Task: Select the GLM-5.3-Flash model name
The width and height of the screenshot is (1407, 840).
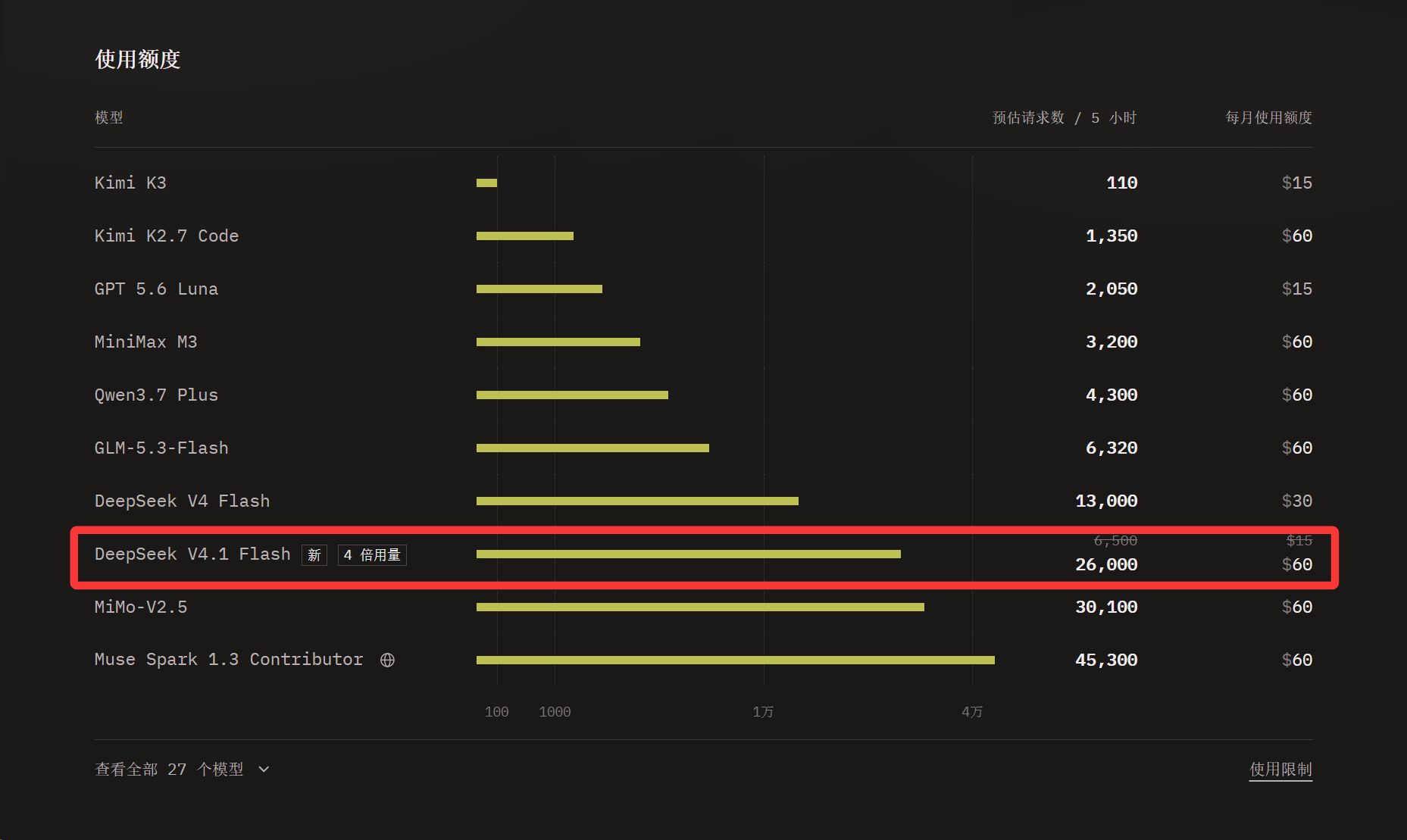Action: 161,448
